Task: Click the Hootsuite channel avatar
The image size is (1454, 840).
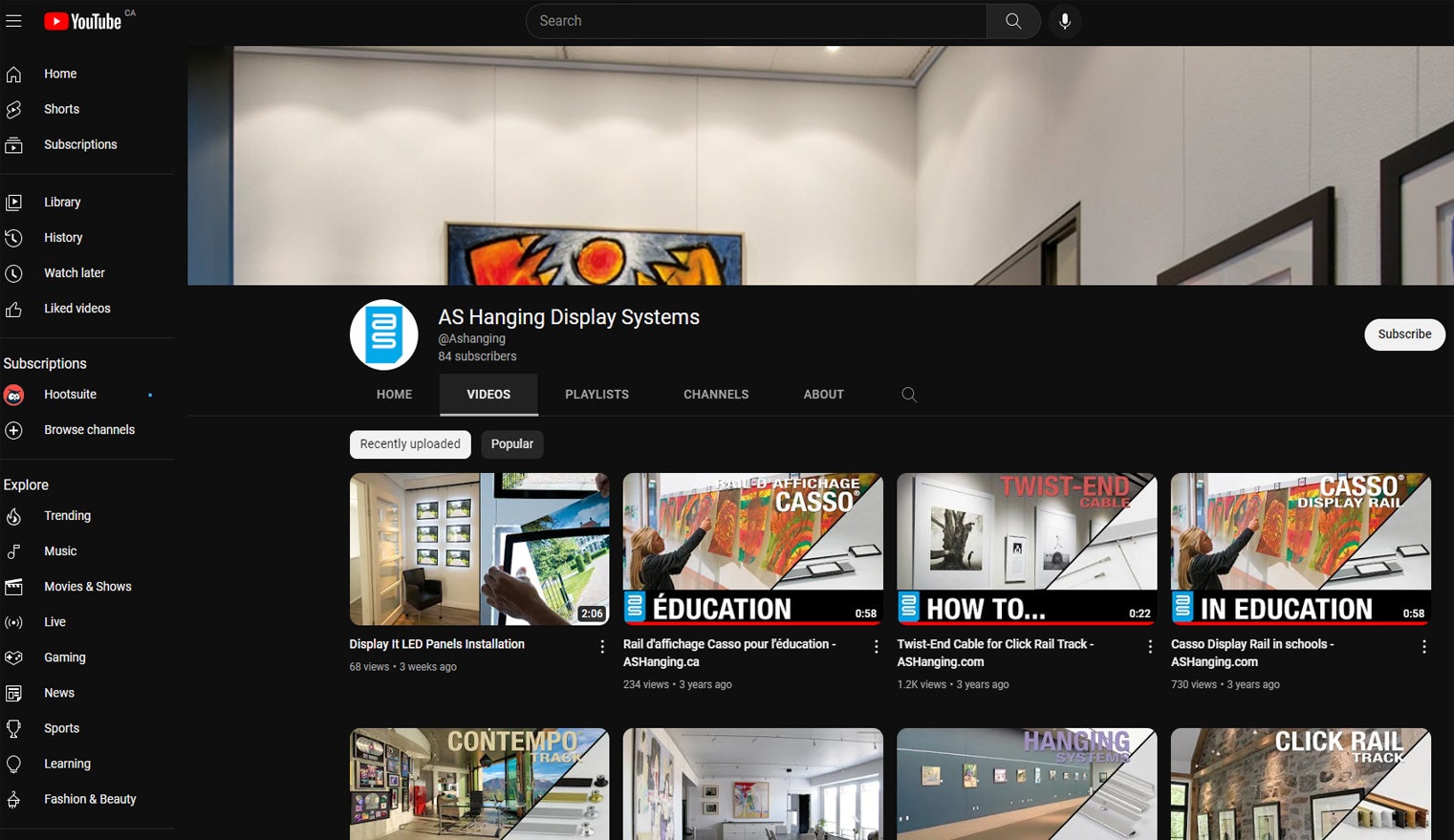Action: coord(13,395)
